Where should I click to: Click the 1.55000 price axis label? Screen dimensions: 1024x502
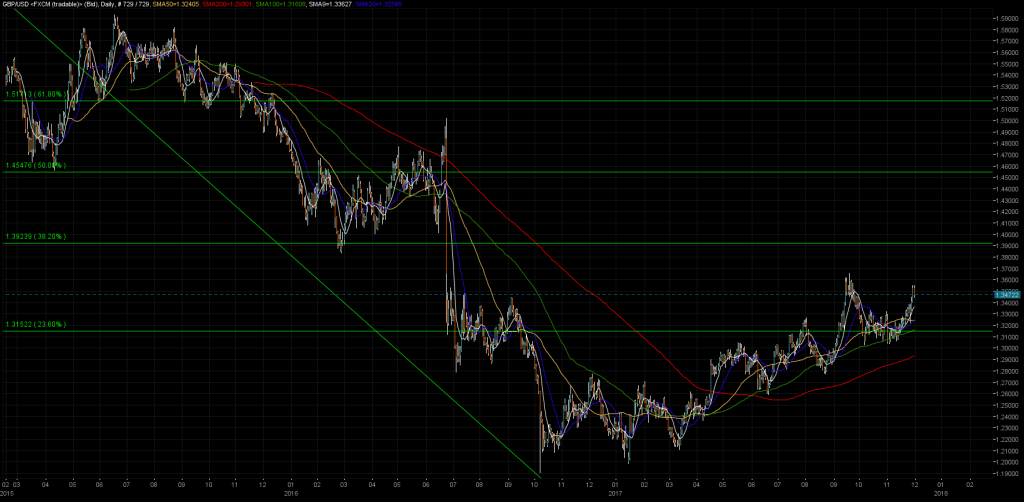[x=1006, y=64]
